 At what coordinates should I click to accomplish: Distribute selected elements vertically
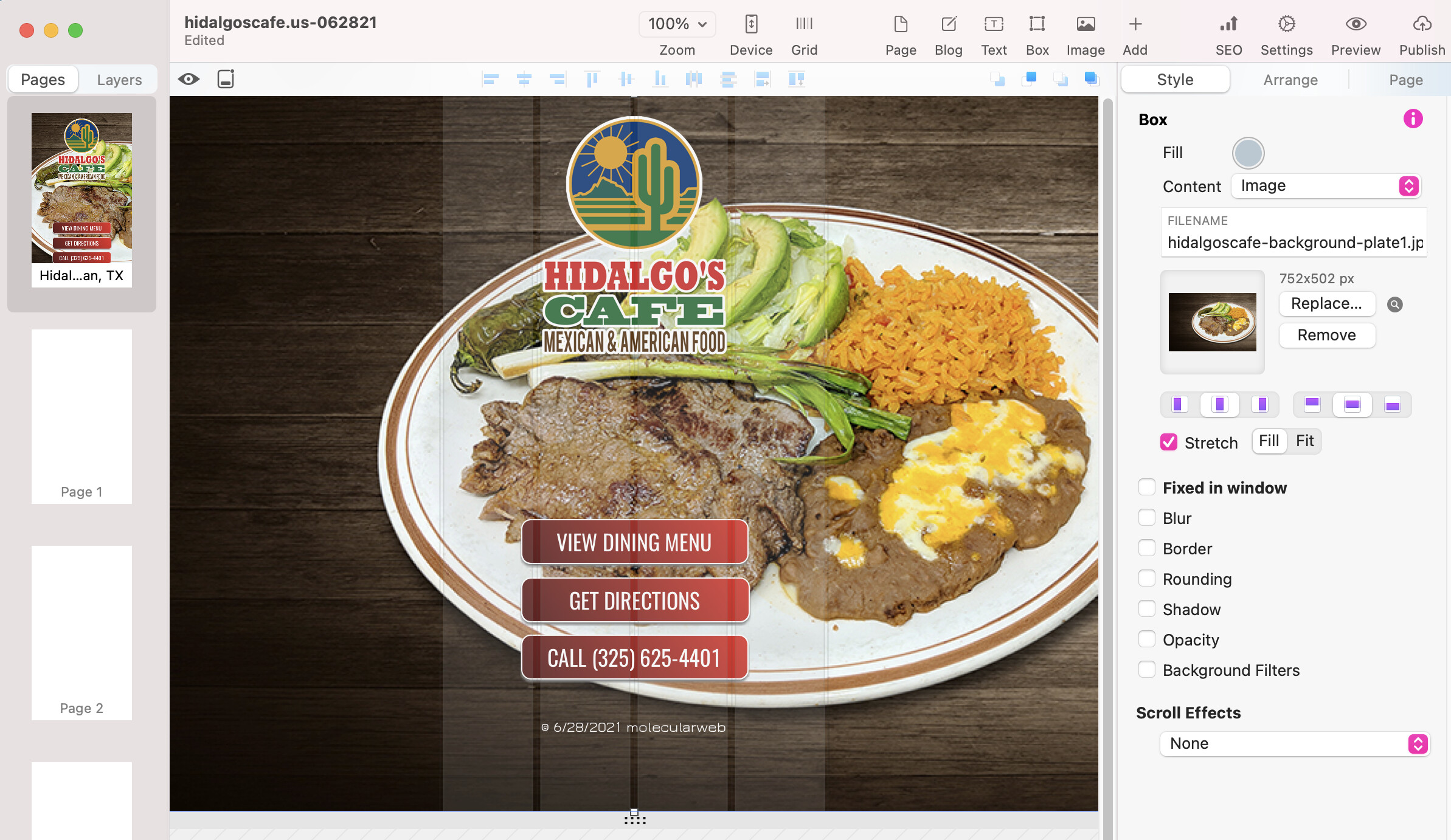pos(728,79)
